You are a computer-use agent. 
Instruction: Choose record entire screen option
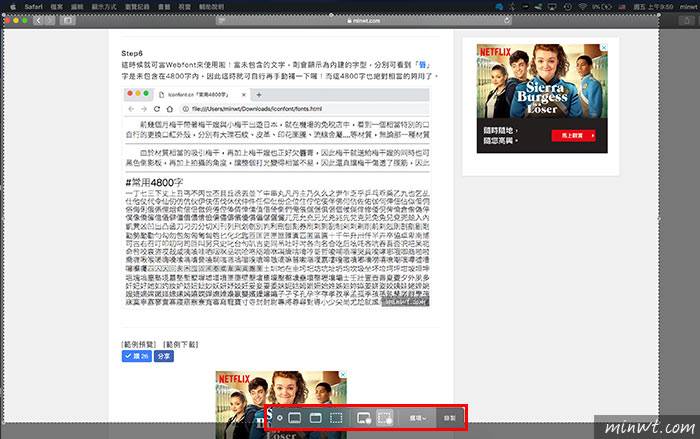363,417
